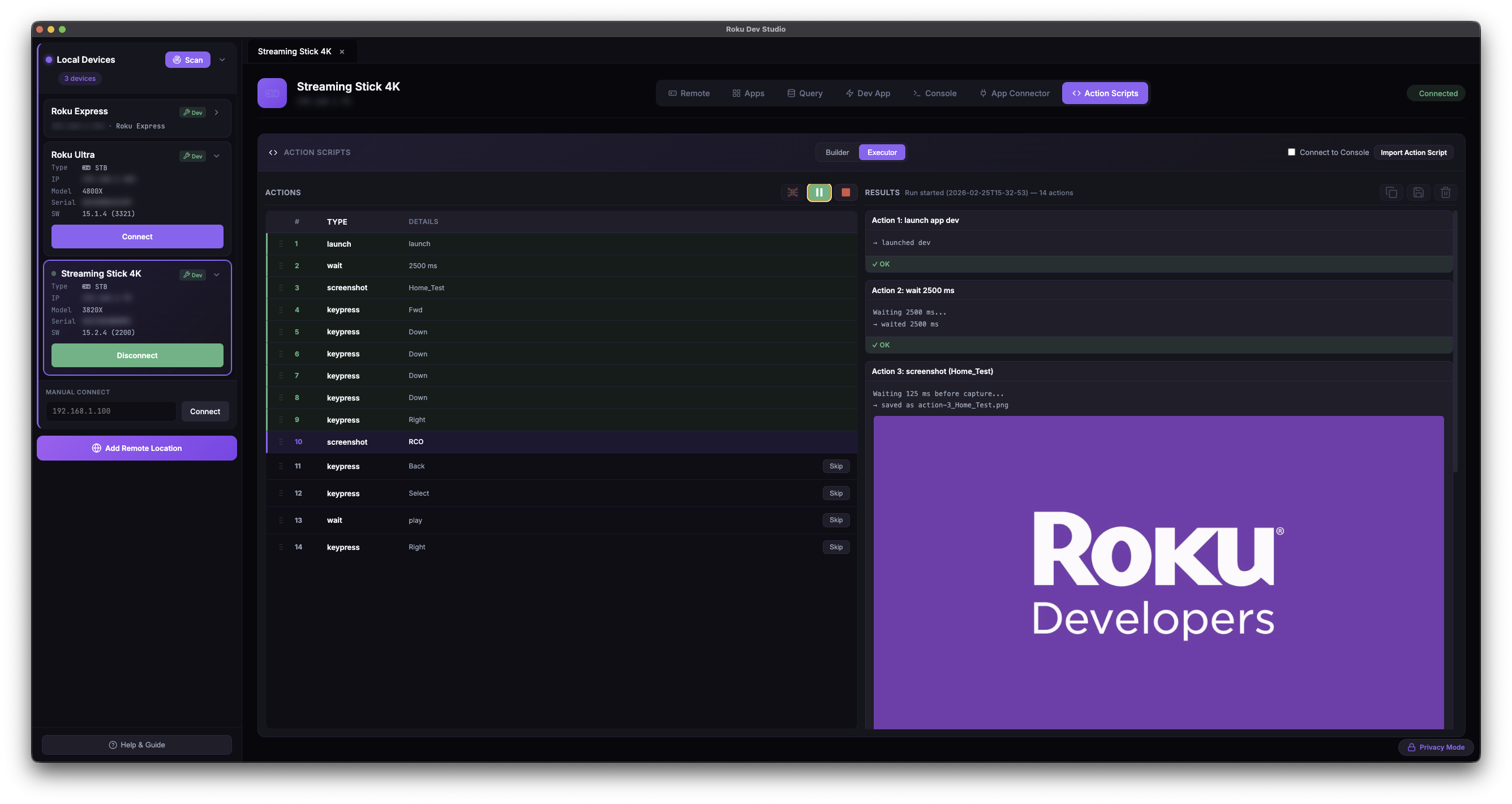Click the drag handle on action row 3

(x=281, y=287)
